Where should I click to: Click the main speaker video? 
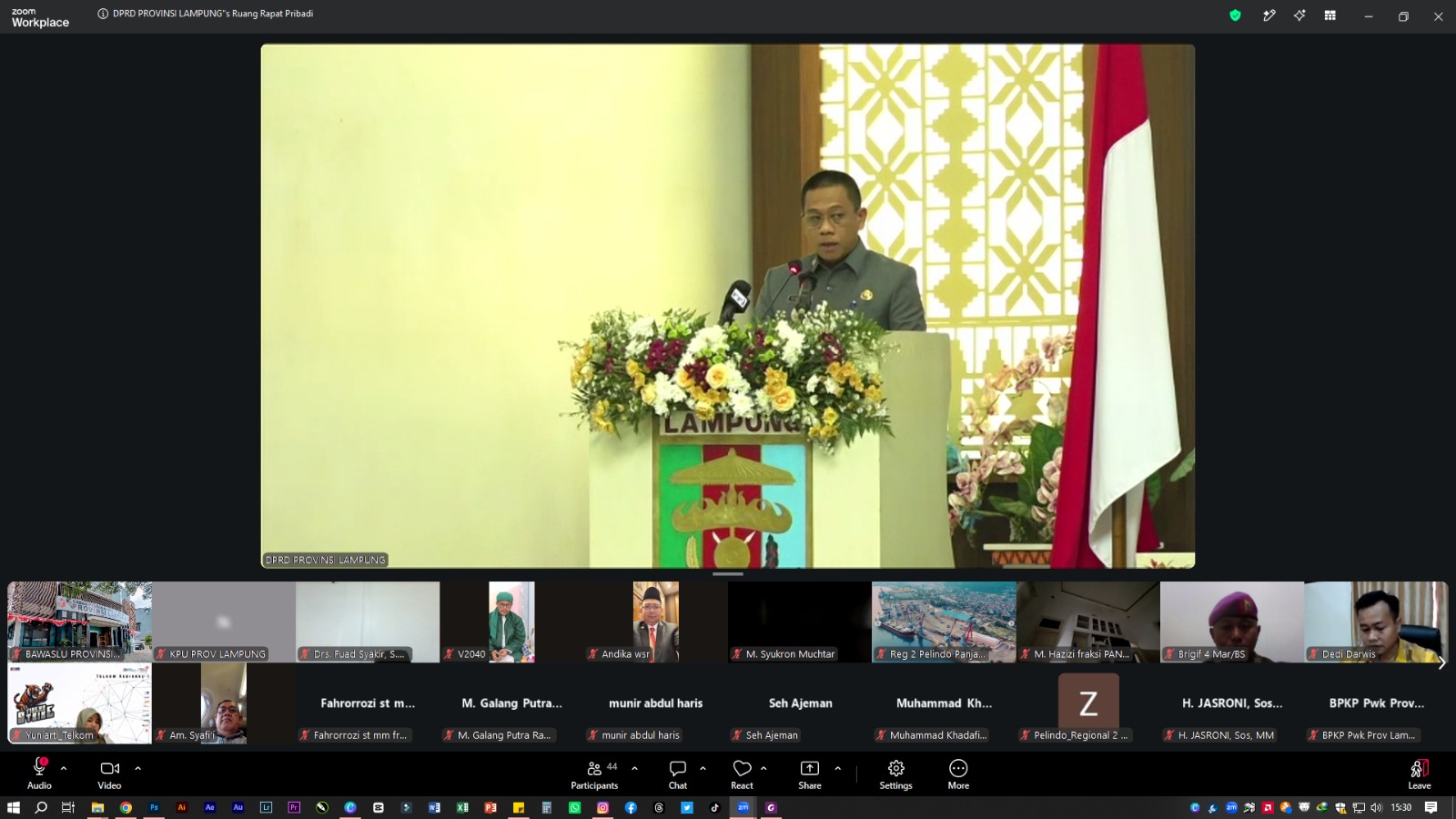[728, 306]
